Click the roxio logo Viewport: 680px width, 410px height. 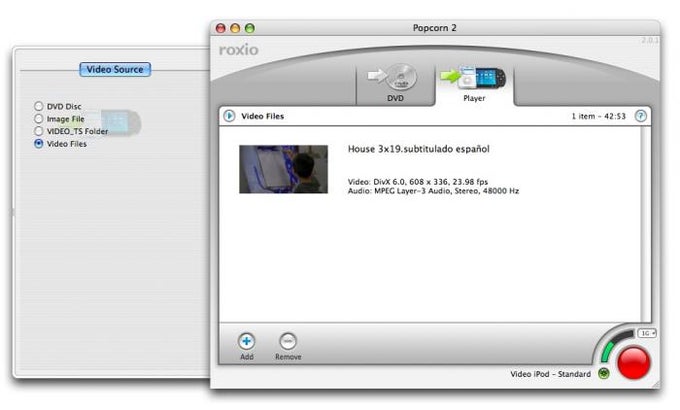click(x=239, y=50)
